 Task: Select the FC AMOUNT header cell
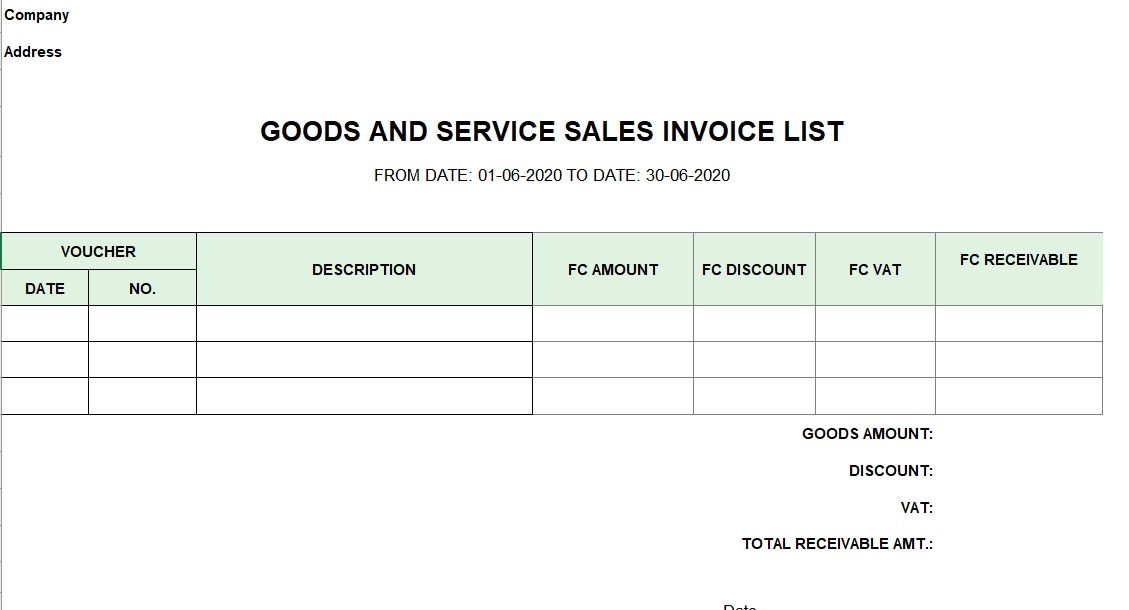click(613, 269)
